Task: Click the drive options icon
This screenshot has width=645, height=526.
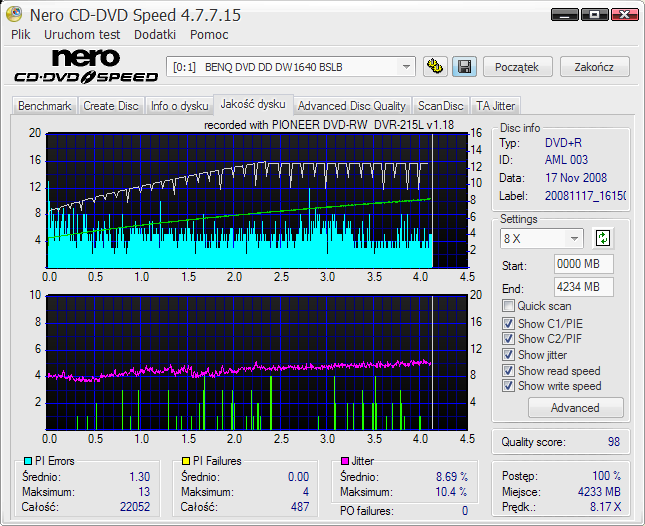Action: tap(435, 67)
